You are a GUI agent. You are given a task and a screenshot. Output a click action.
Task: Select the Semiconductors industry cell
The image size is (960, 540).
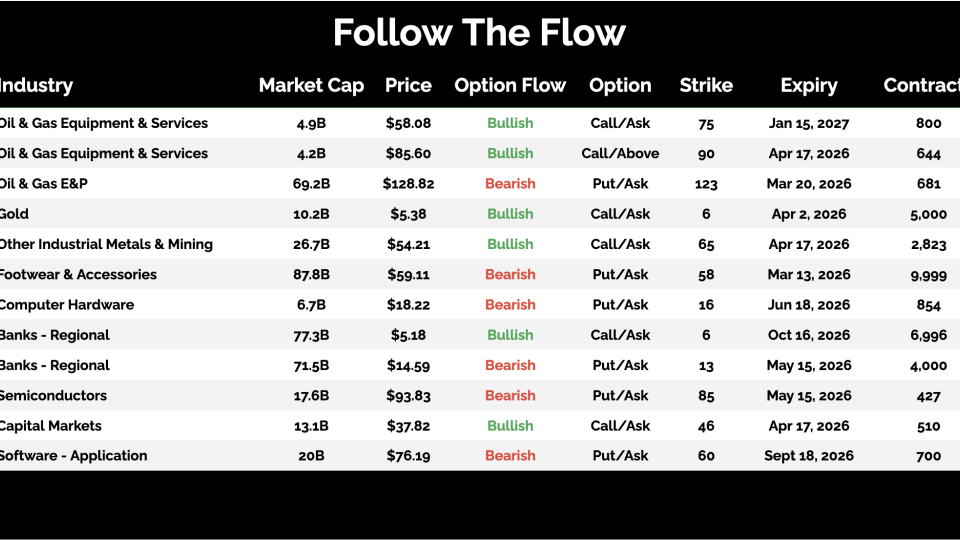[53, 396]
